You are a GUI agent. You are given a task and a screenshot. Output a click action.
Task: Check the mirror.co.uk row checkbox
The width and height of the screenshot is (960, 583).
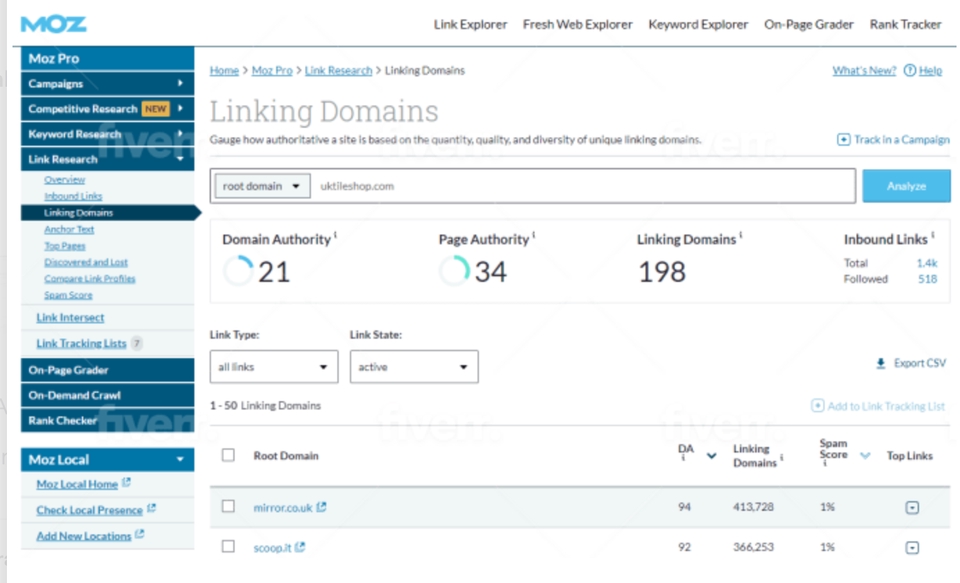coord(228,506)
